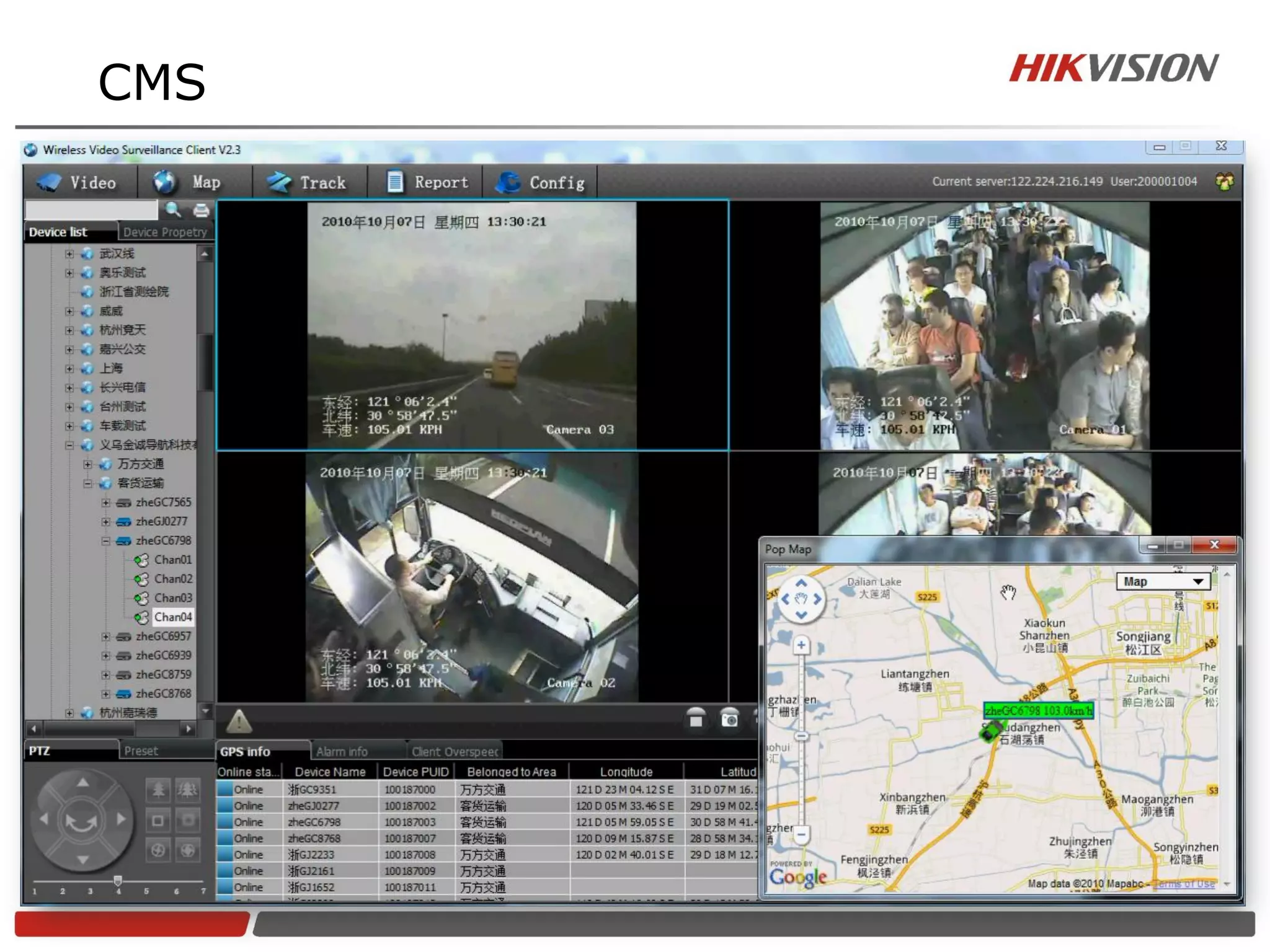Image resolution: width=1270 pixels, height=952 pixels.
Task: Switch to the Alarm info tab
Action: 342,752
